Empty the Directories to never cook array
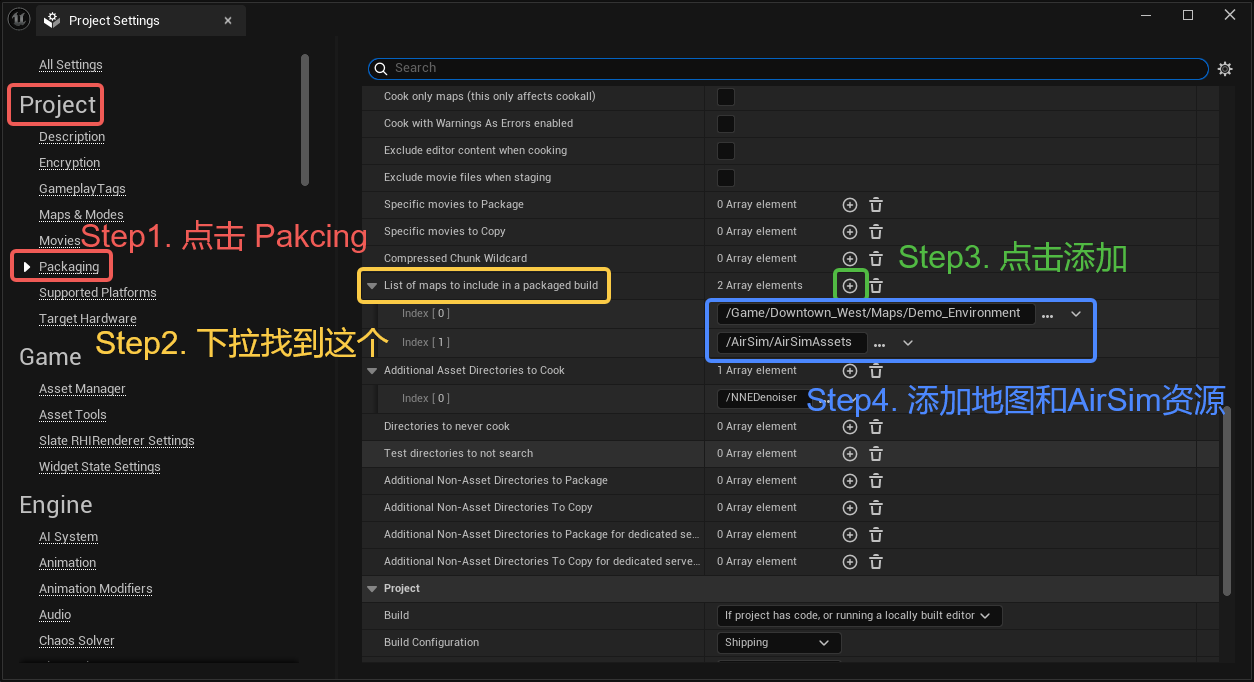Screen dimensions: 1254x682 (876, 427)
